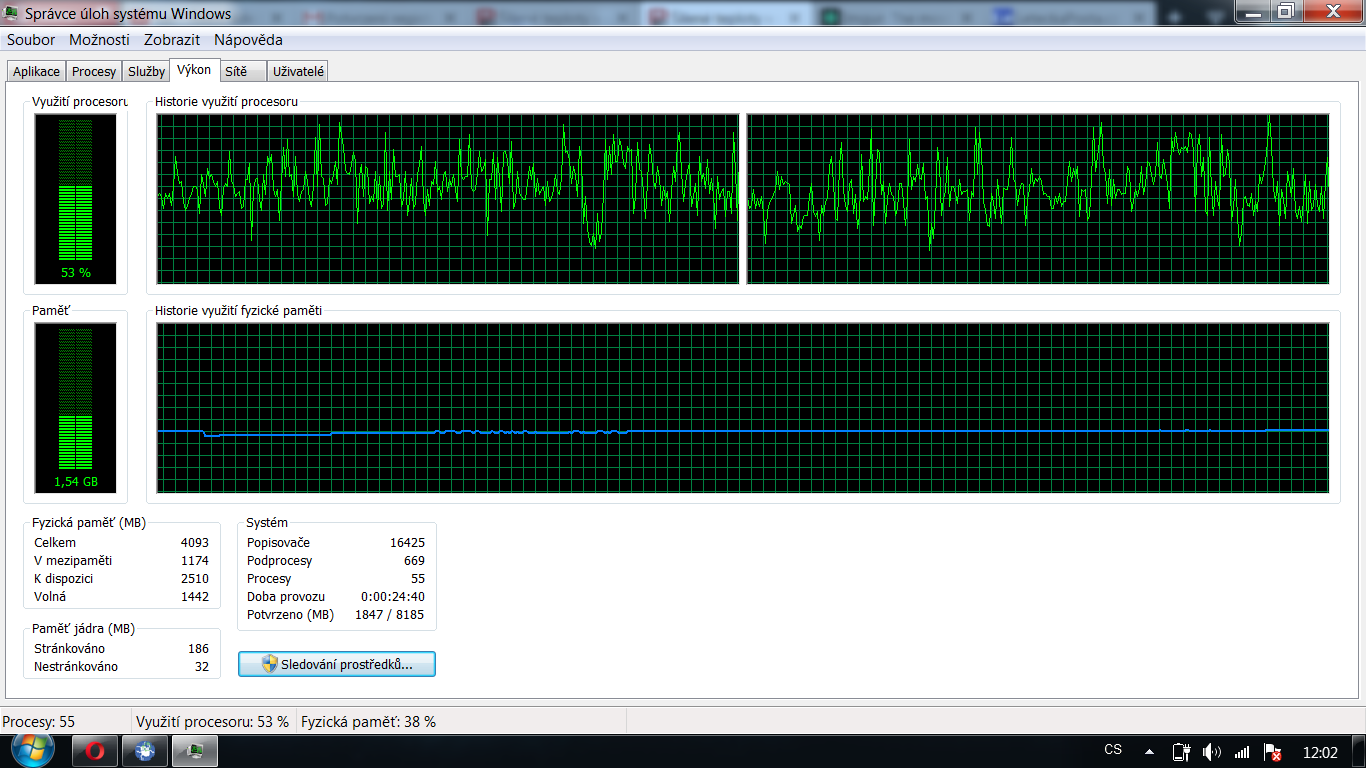This screenshot has height=768, width=1366.
Task: Click the Historie využití fyzické paměti heading
Action: click(x=238, y=311)
